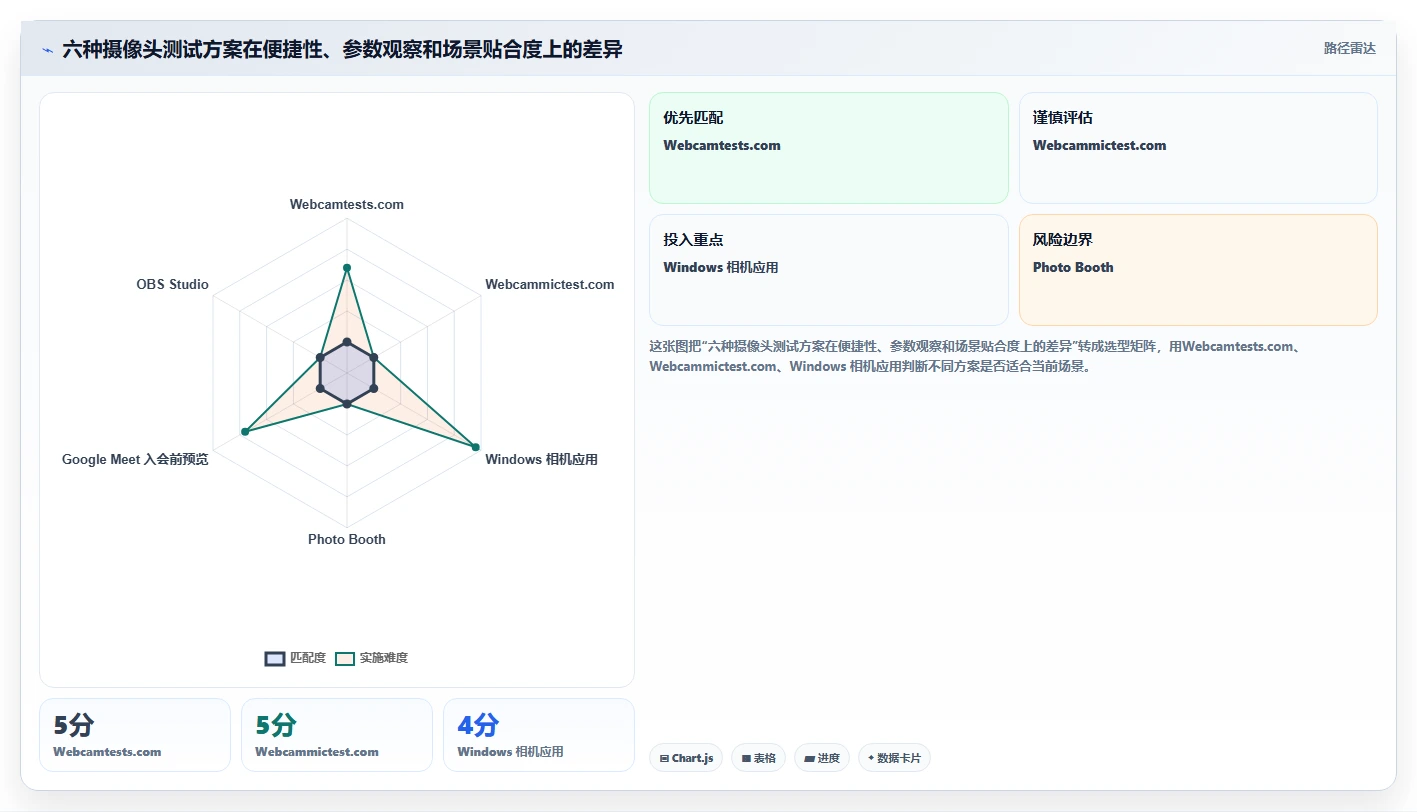Click the 4分 Windows 相机应用 stat card
This screenshot has height=812, width=1417.
click(x=539, y=735)
